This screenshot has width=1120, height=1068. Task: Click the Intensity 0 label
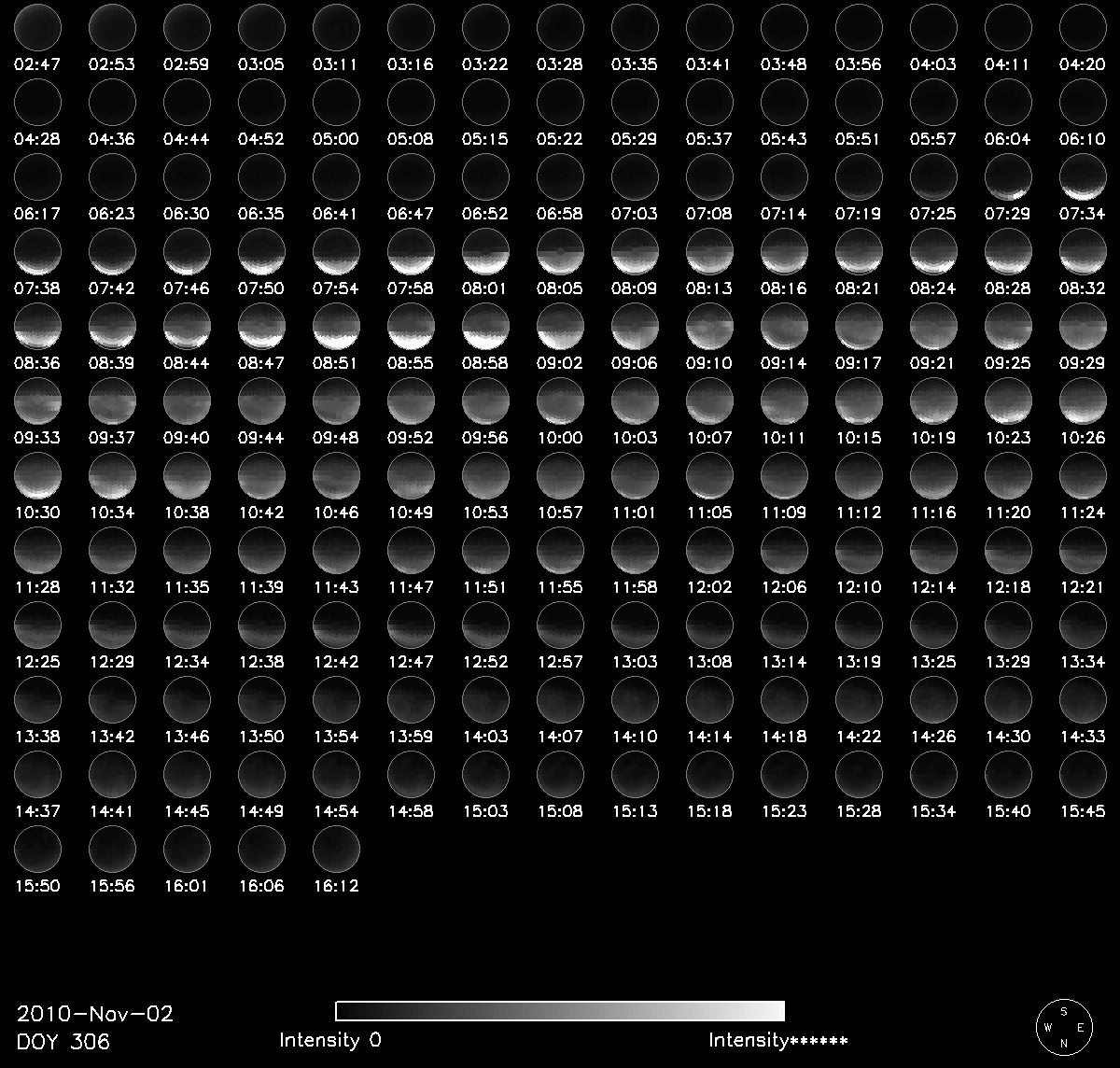point(330,1040)
